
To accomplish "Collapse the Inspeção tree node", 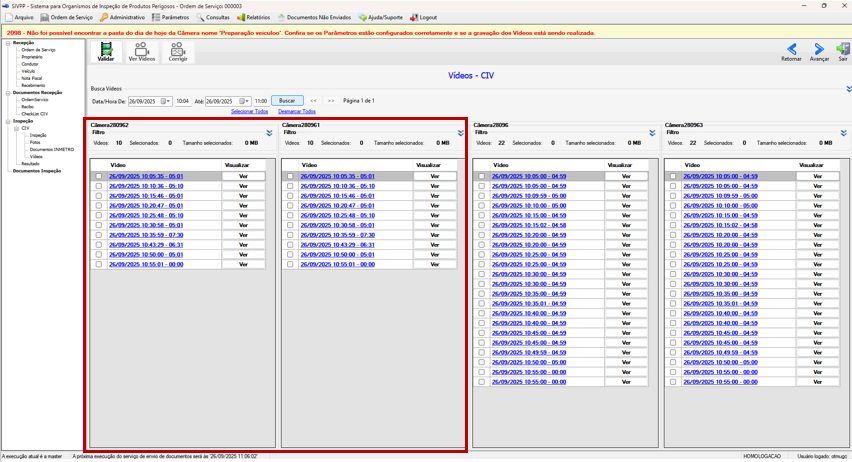I will pyautogui.click(x=8, y=121).
